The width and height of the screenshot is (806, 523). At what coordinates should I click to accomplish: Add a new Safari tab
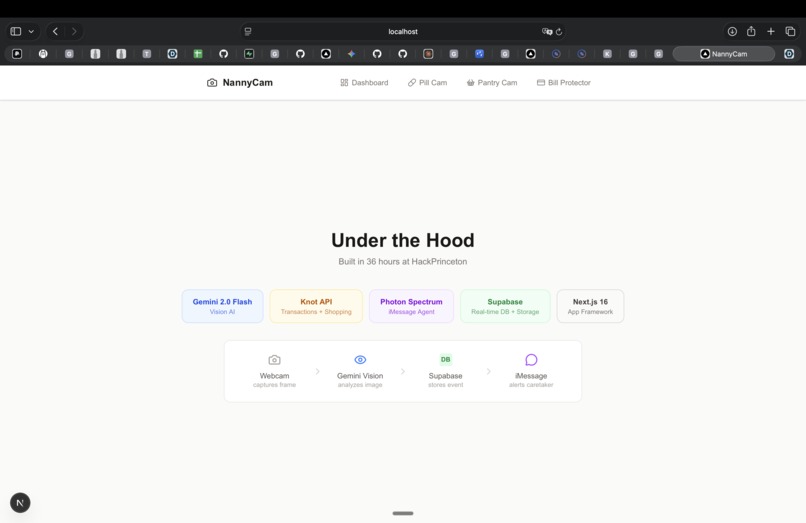[x=771, y=31]
